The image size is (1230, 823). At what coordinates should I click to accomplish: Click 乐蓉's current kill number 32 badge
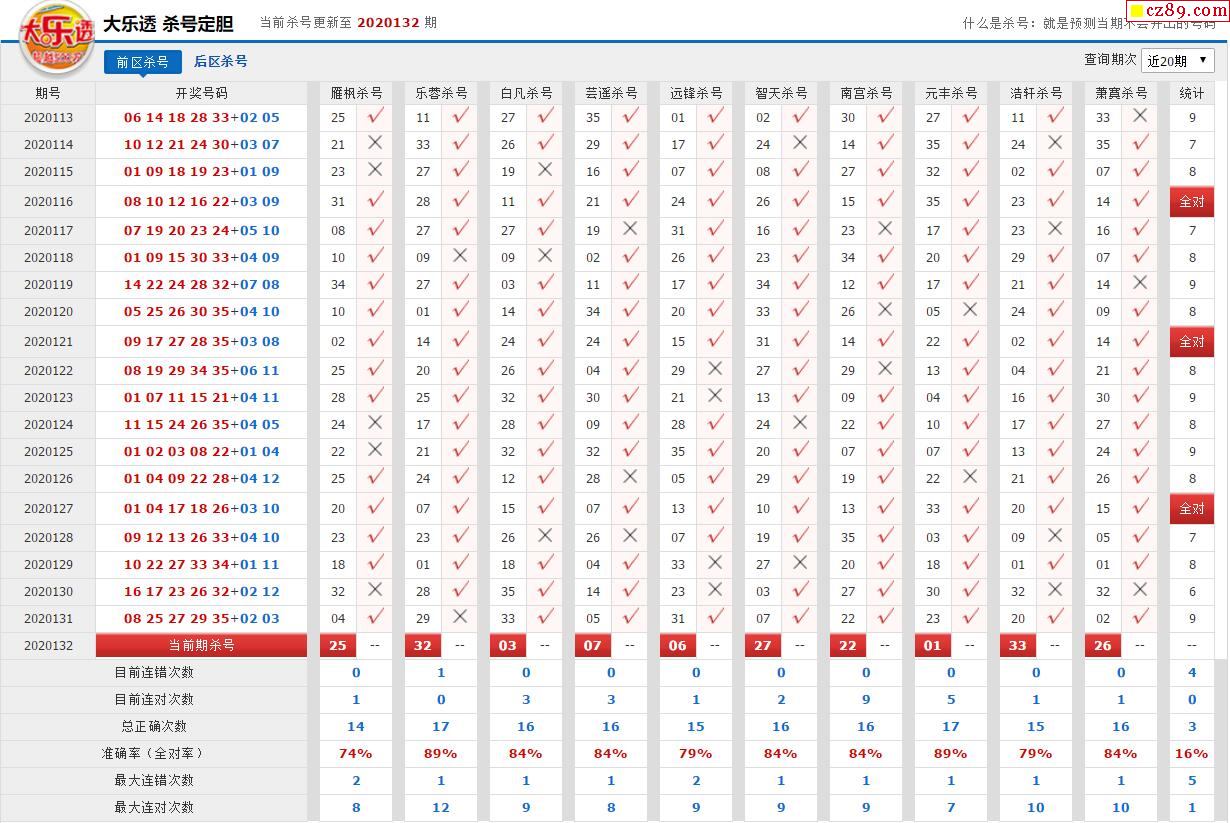423,646
